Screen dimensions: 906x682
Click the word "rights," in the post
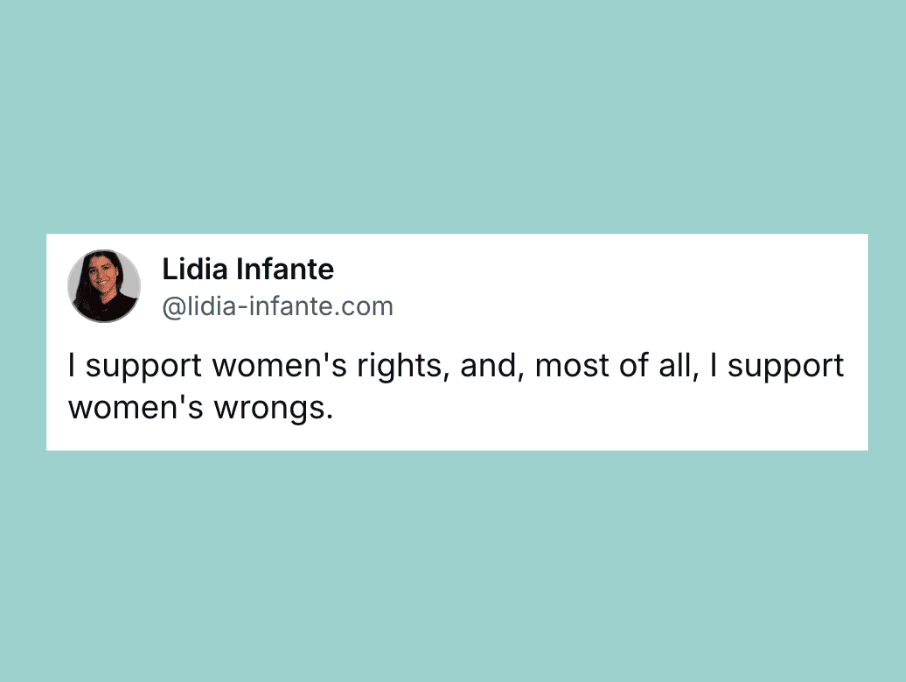[403, 367]
